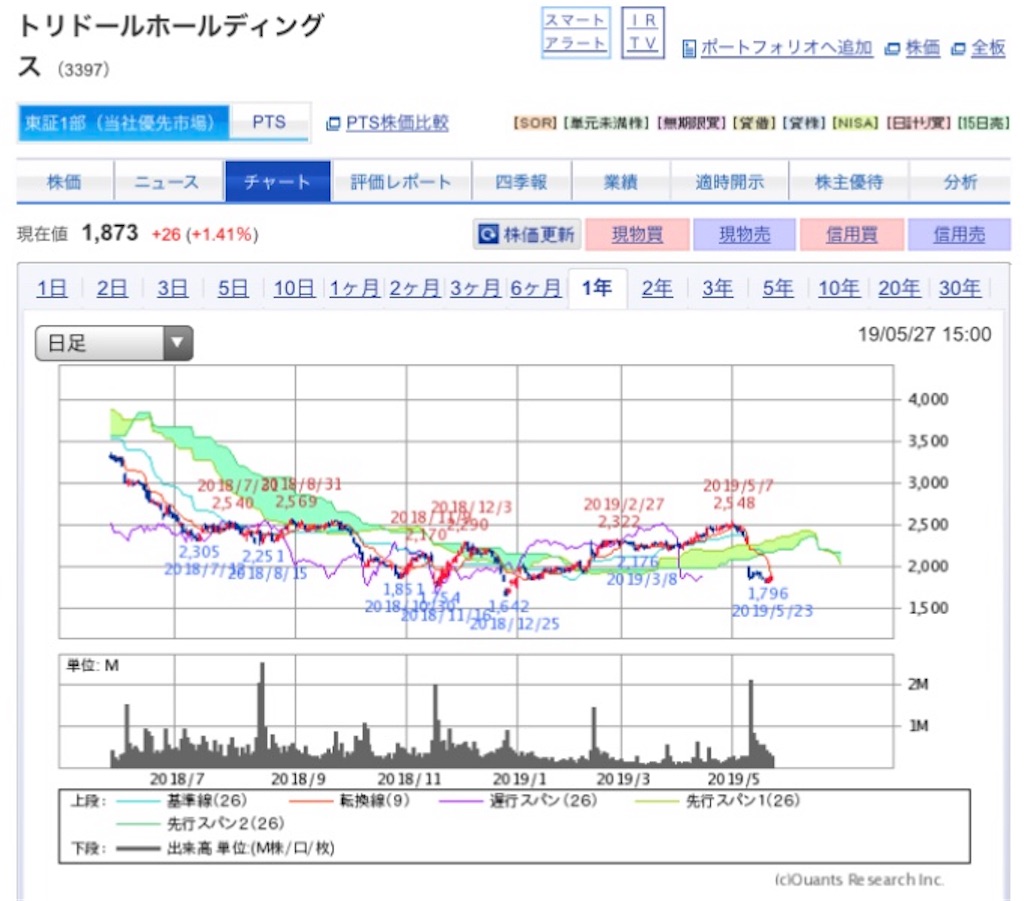Open the 株価 popup link at top right
The height and width of the screenshot is (901, 1024).
point(923,48)
